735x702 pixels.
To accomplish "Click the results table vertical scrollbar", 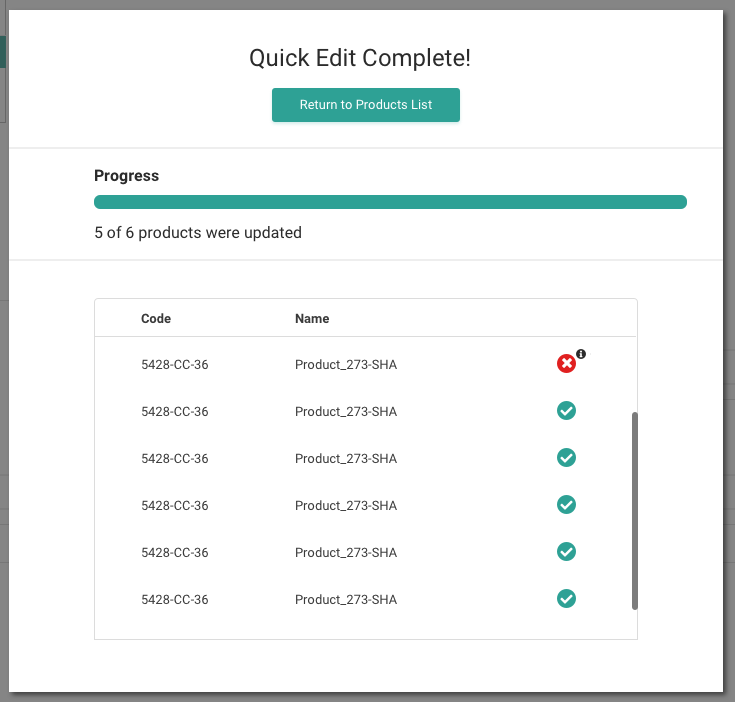I will tap(635, 511).
